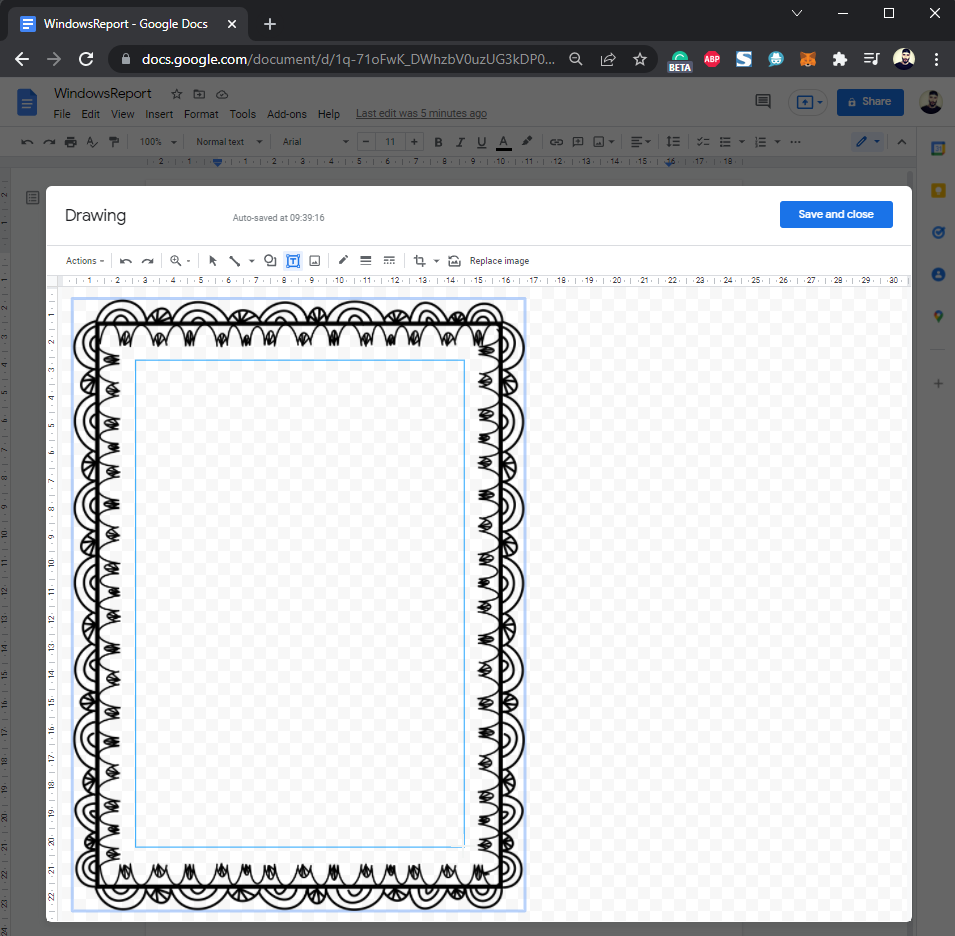The height and width of the screenshot is (936, 955).
Task: Toggle underline formatting
Action: click(481, 142)
